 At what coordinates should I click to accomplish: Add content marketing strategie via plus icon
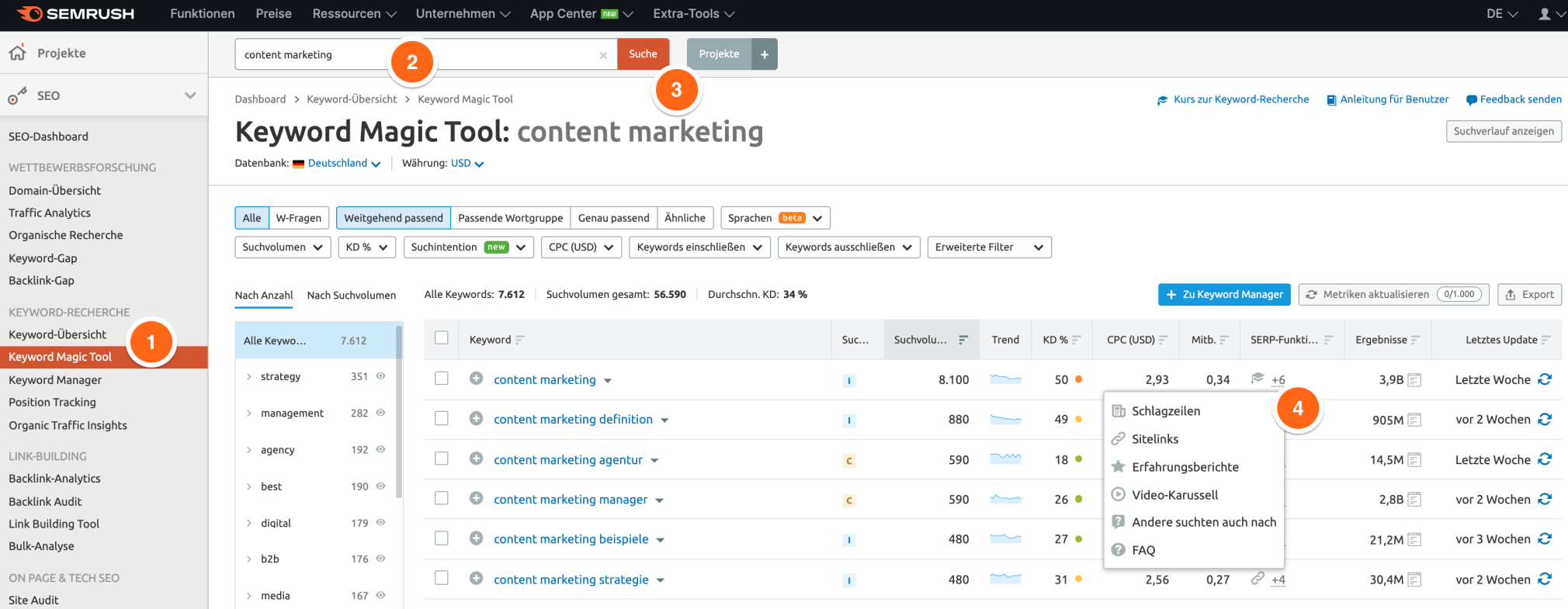(x=477, y=578)
